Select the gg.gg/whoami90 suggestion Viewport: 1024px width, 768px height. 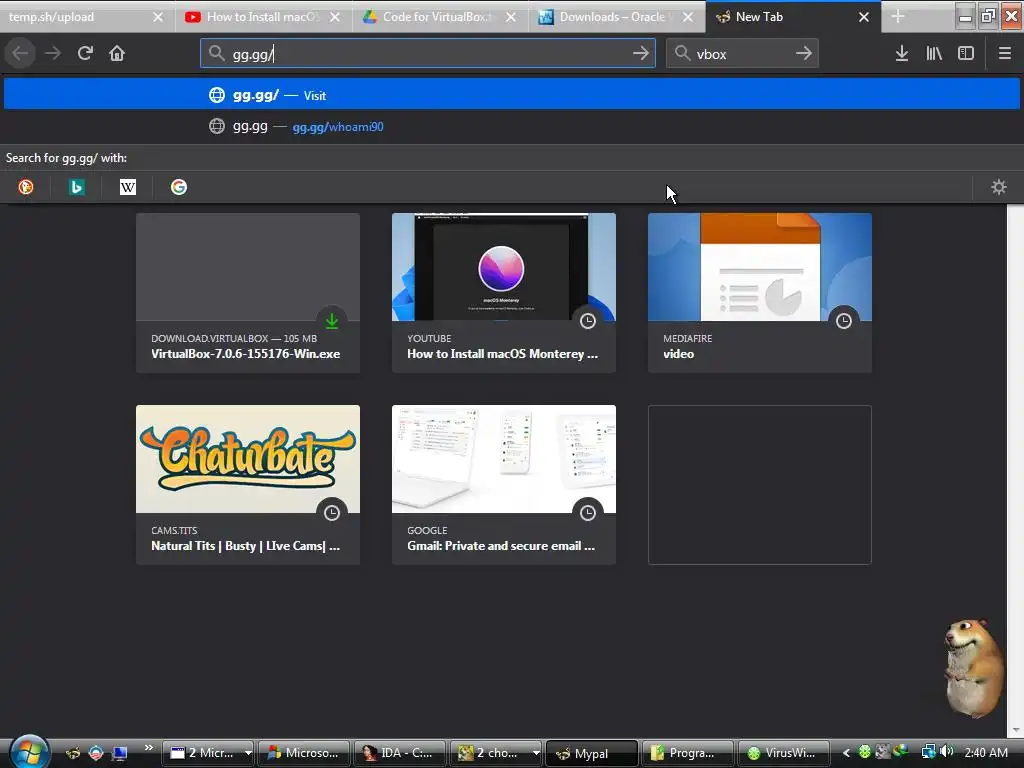[512, 127]
